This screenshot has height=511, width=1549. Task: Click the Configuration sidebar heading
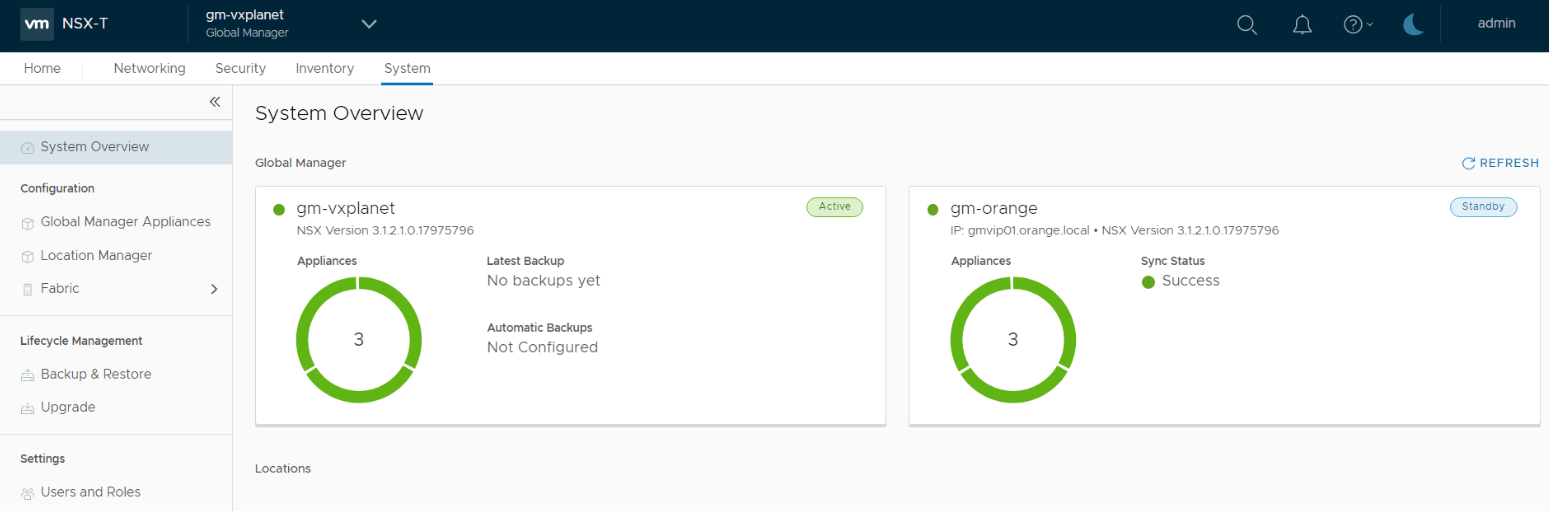(57, 188)
